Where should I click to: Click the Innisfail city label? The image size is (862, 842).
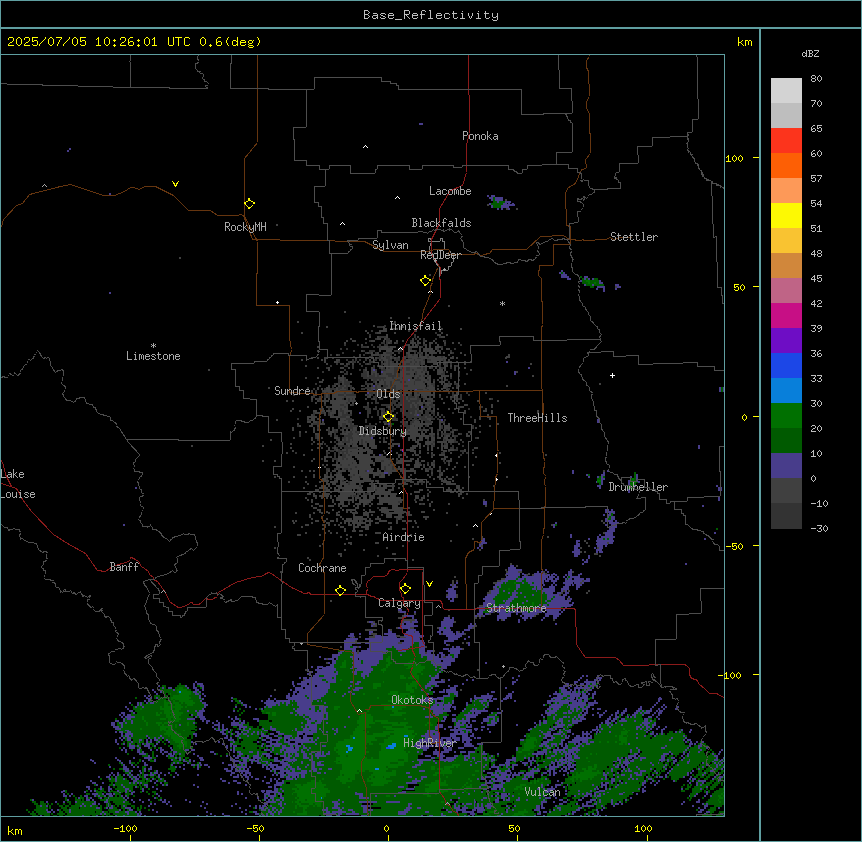(x=416, y=326)
